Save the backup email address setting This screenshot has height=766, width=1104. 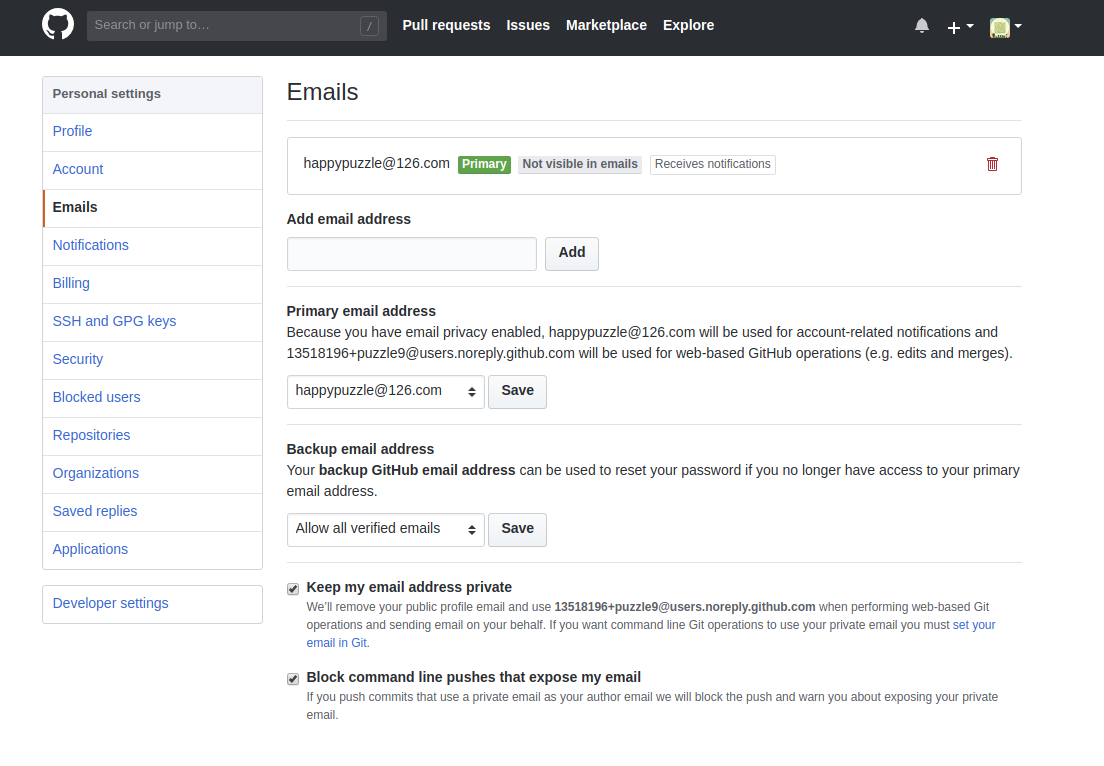pyautogui.click(x=517, y=529)
